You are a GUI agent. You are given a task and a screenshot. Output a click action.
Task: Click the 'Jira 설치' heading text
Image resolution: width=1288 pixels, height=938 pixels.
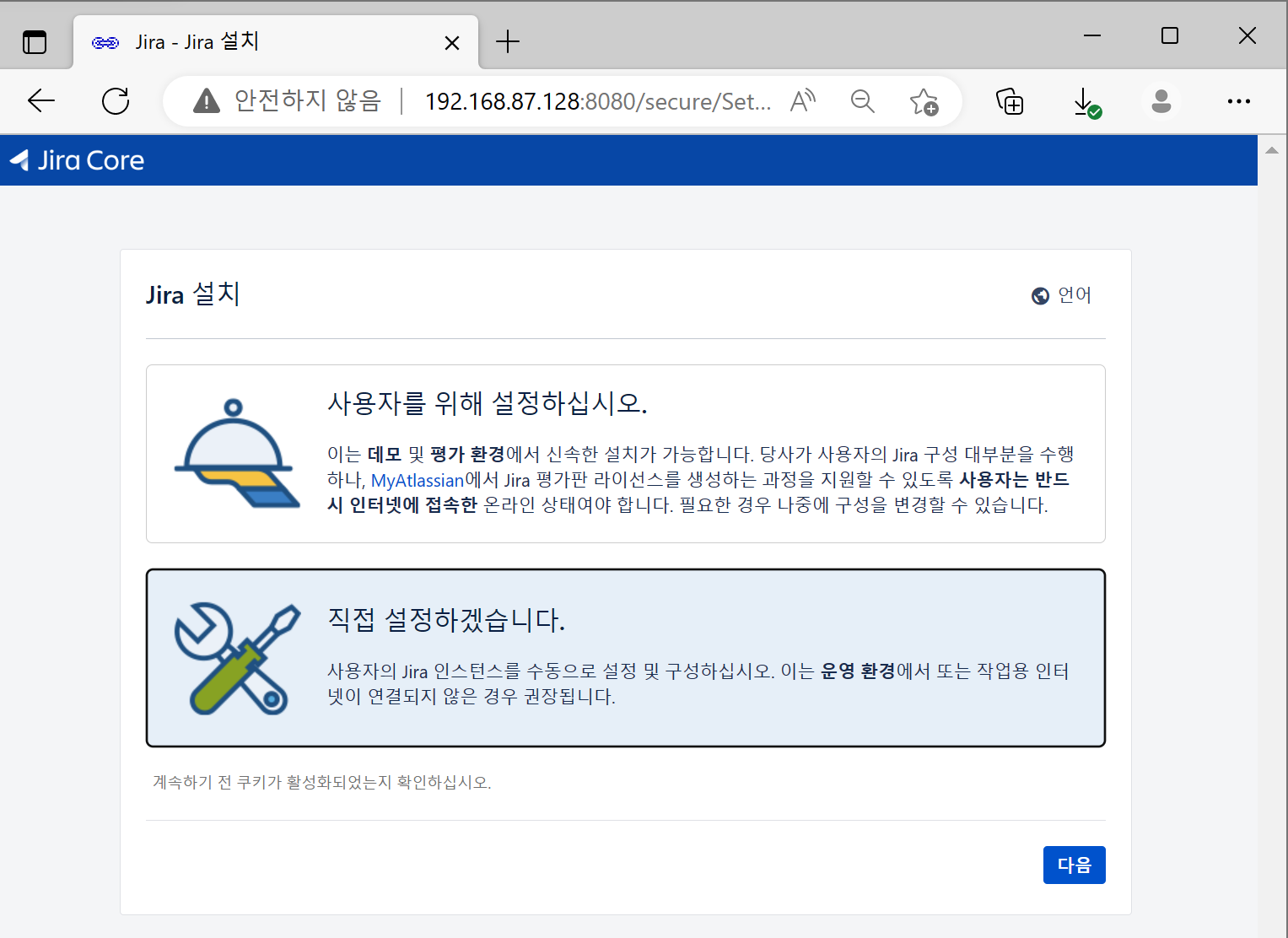click(193, 294)
